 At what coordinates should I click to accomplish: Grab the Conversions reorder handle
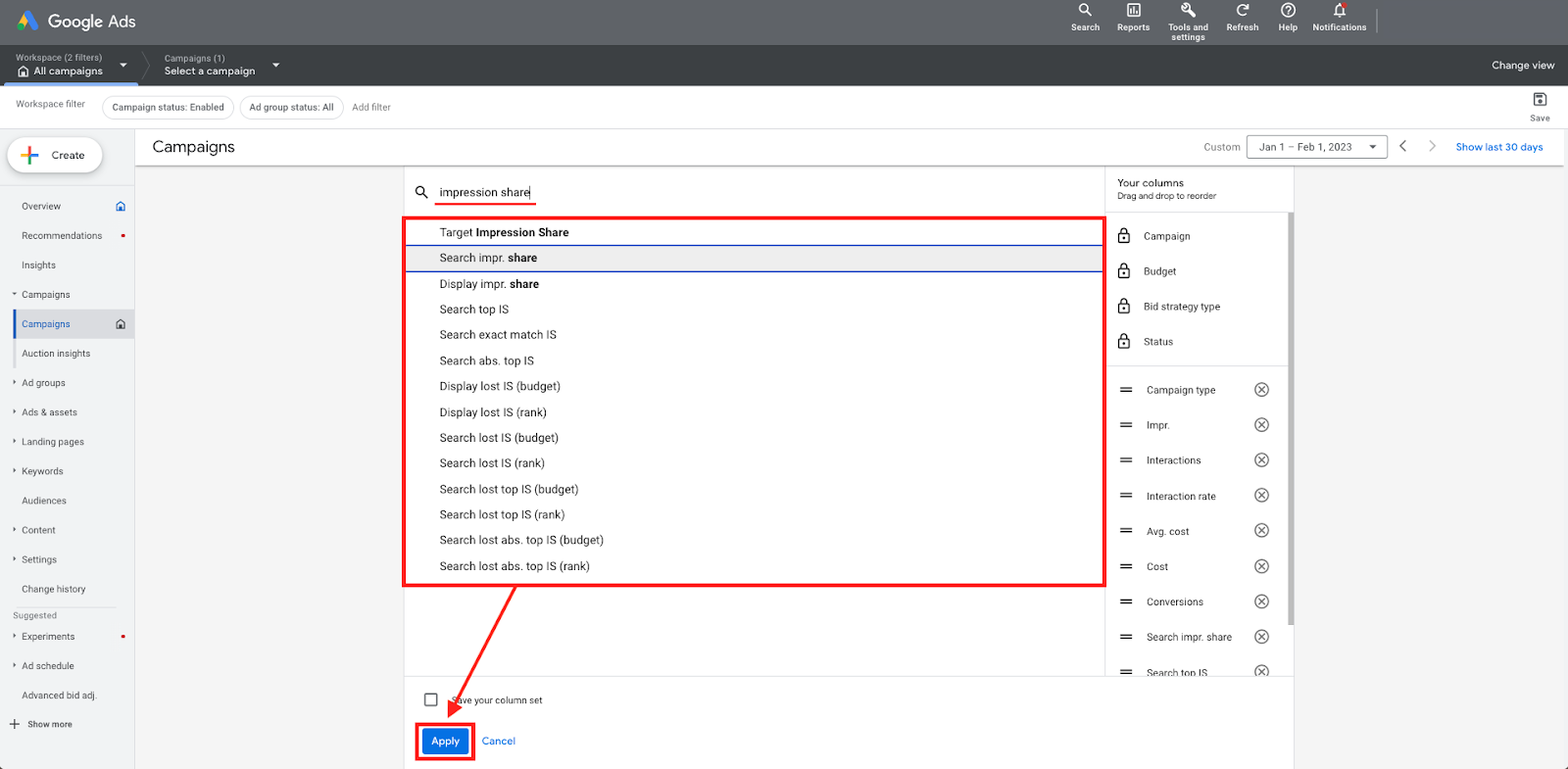click(x=1126, y=601)
